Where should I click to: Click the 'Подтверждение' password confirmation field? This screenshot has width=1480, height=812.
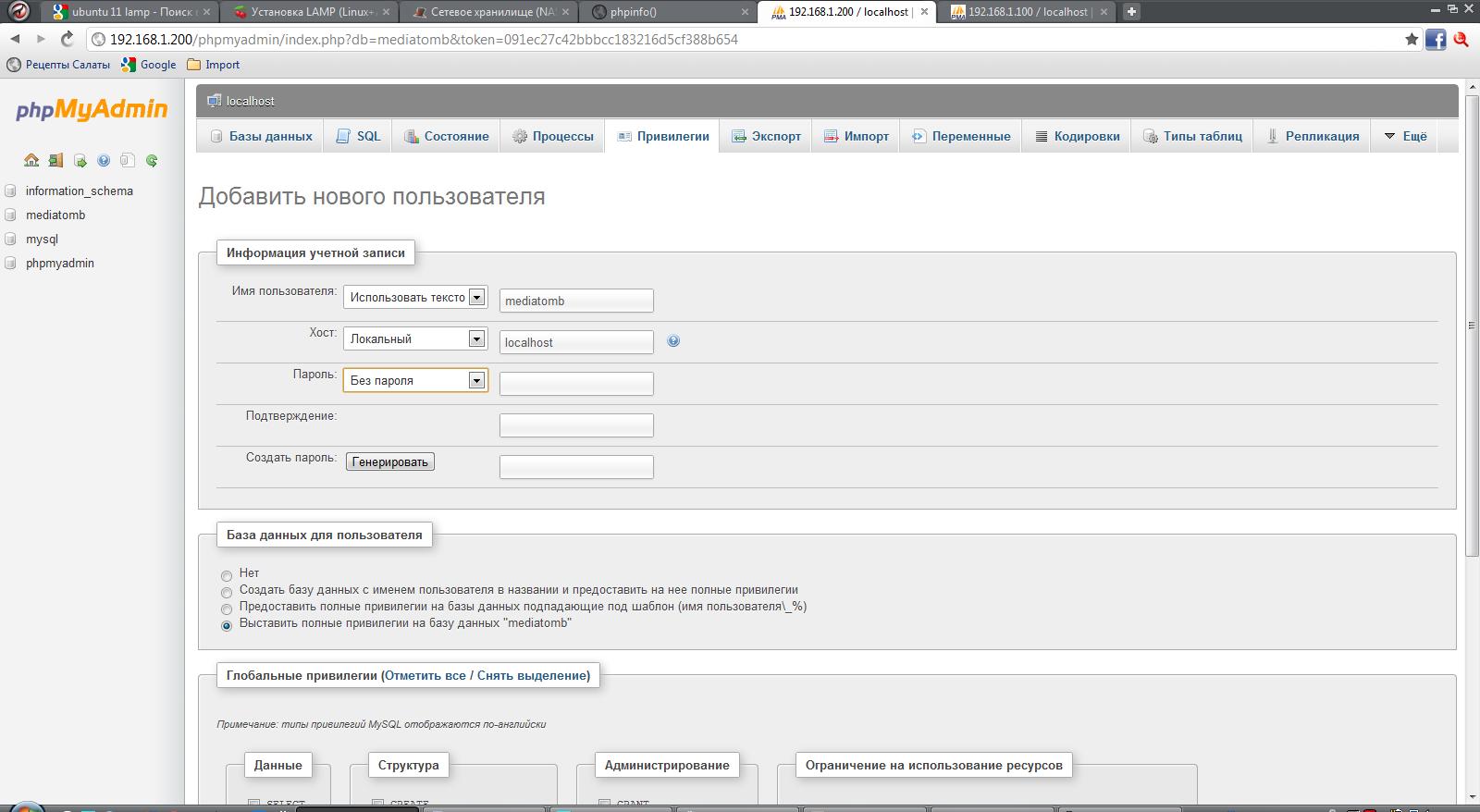576,425
